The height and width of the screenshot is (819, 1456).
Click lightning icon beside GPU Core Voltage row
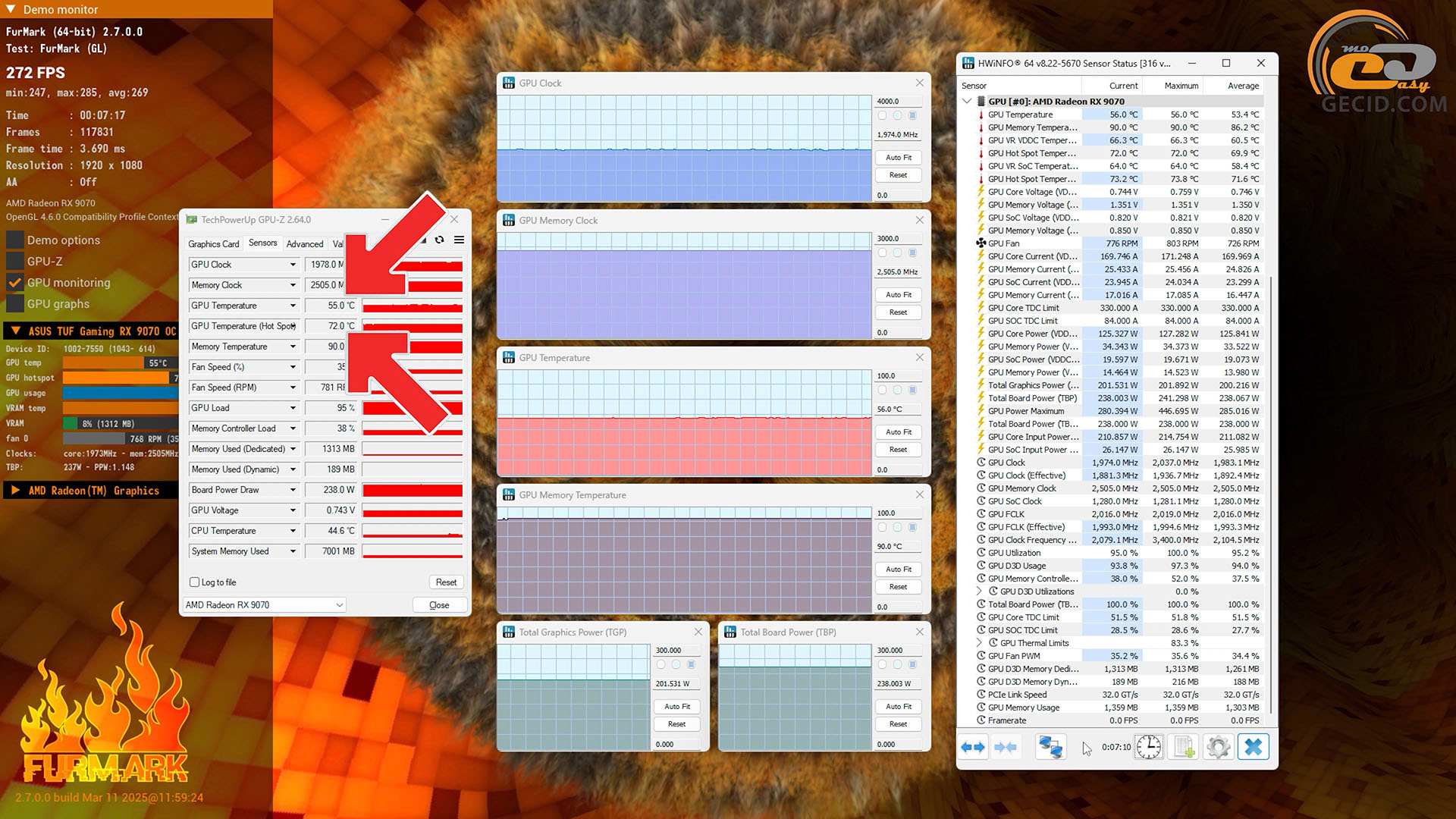point(981,192)
